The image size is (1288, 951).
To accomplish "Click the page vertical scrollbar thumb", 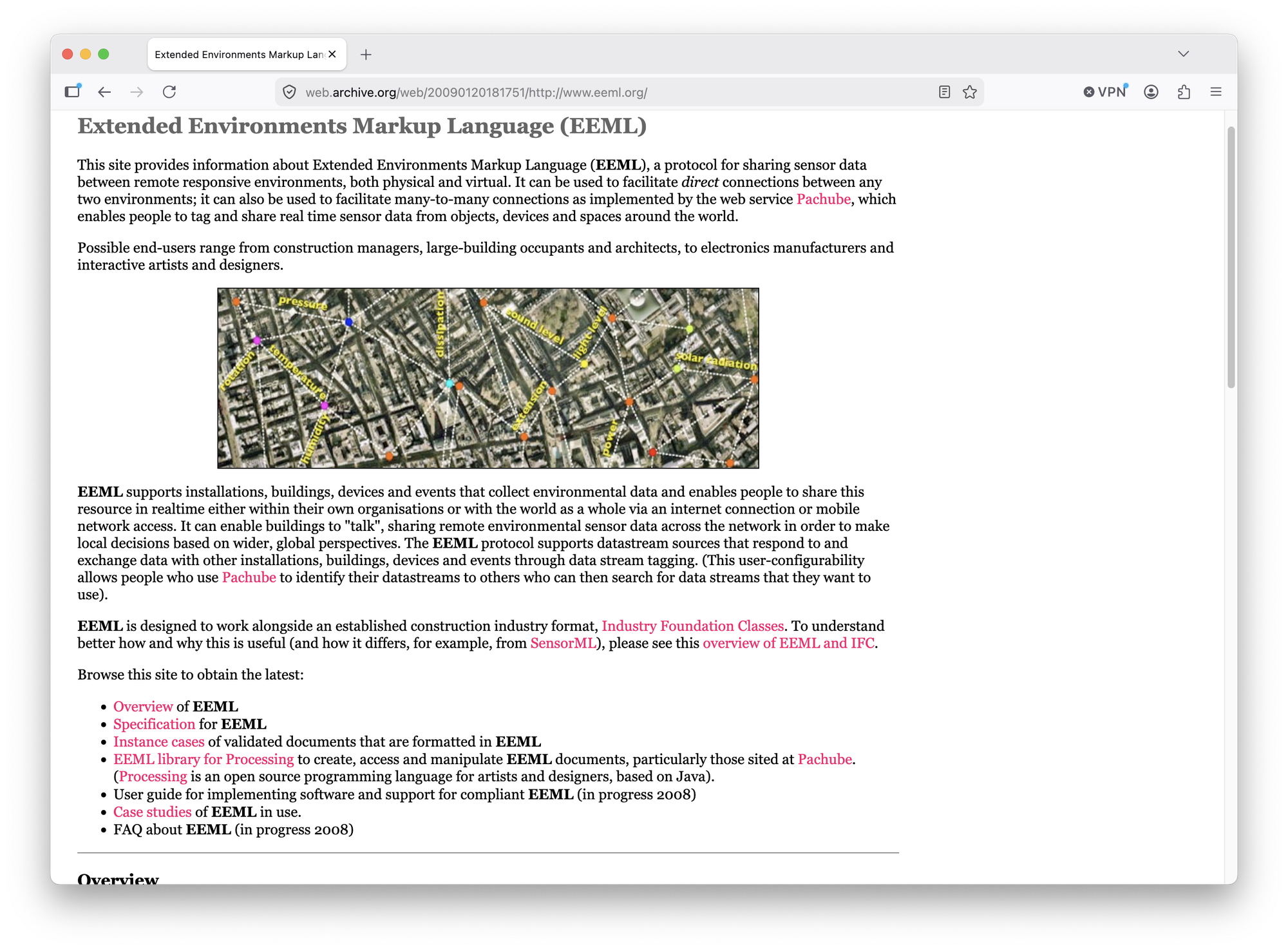I will tap(1231, 258).
